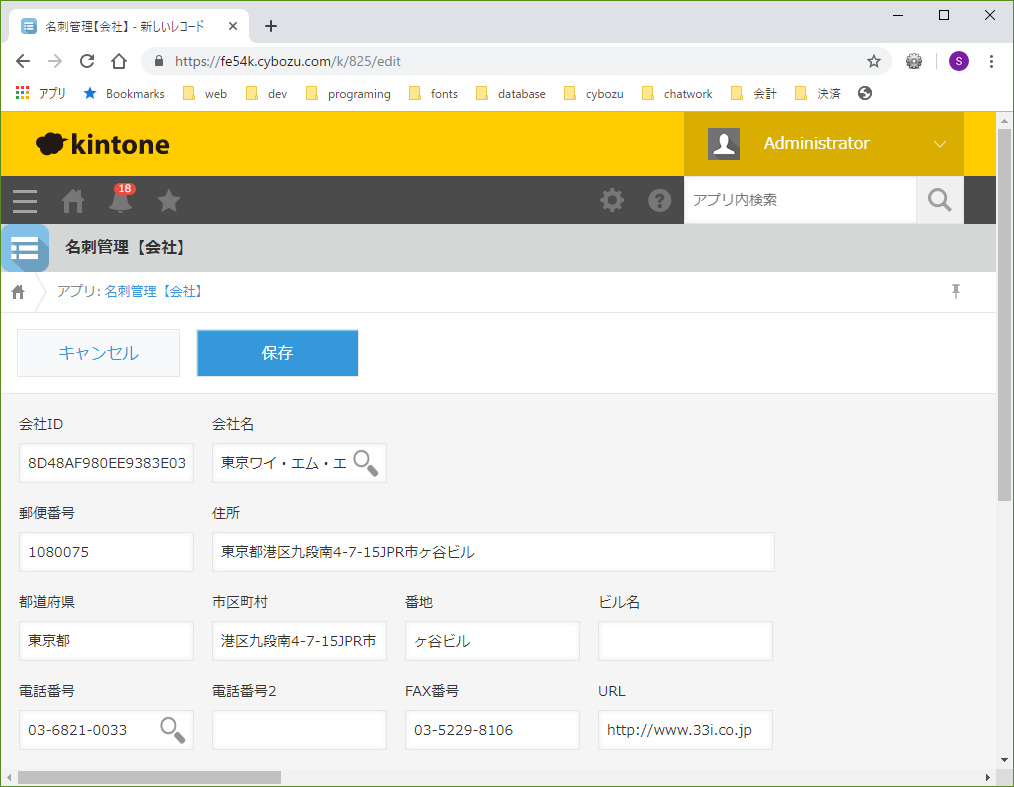
Task: Go forward in browser history
Action: point(55,61)
